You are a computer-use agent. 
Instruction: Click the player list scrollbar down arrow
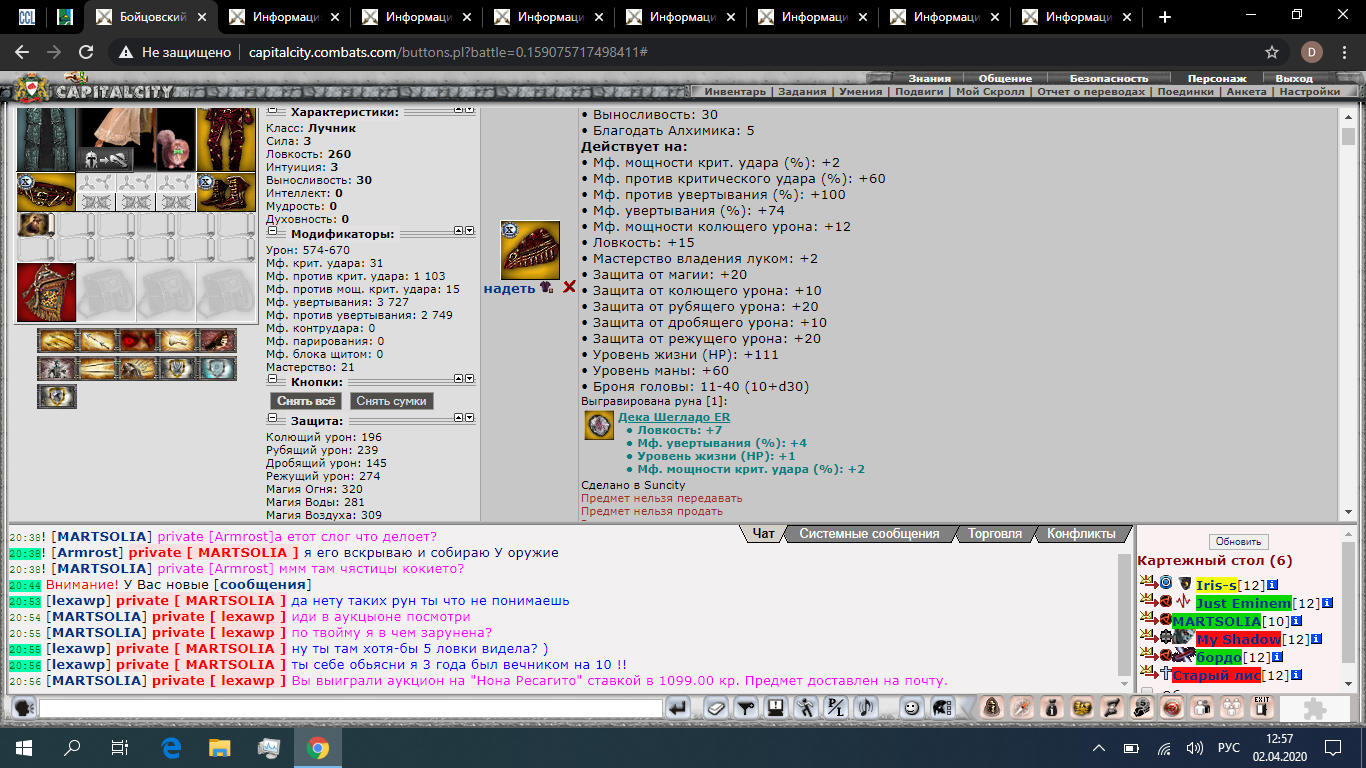(1348, 684)
